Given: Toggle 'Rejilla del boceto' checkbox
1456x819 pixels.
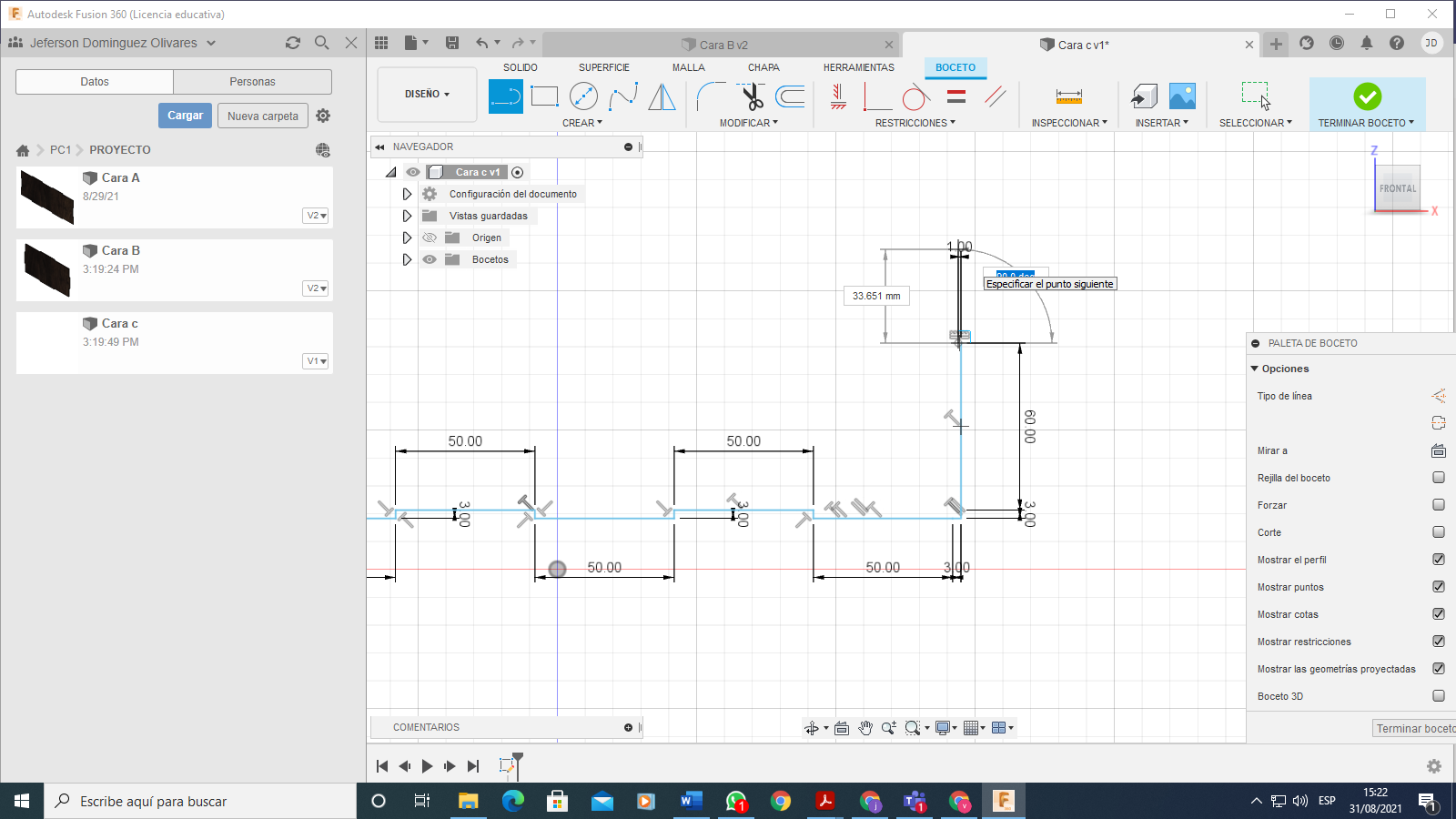Looking at the screenshot, I should (1439, 478).
